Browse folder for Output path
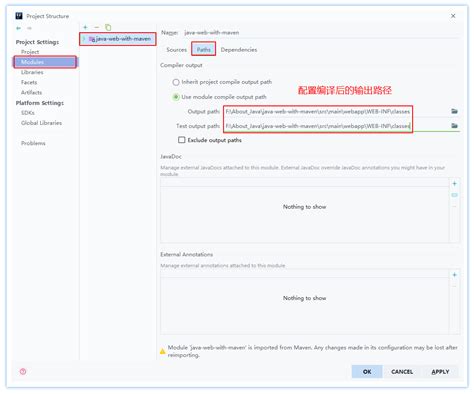The width and height of the screenshot is (474, 394). [x=454, y=111]
